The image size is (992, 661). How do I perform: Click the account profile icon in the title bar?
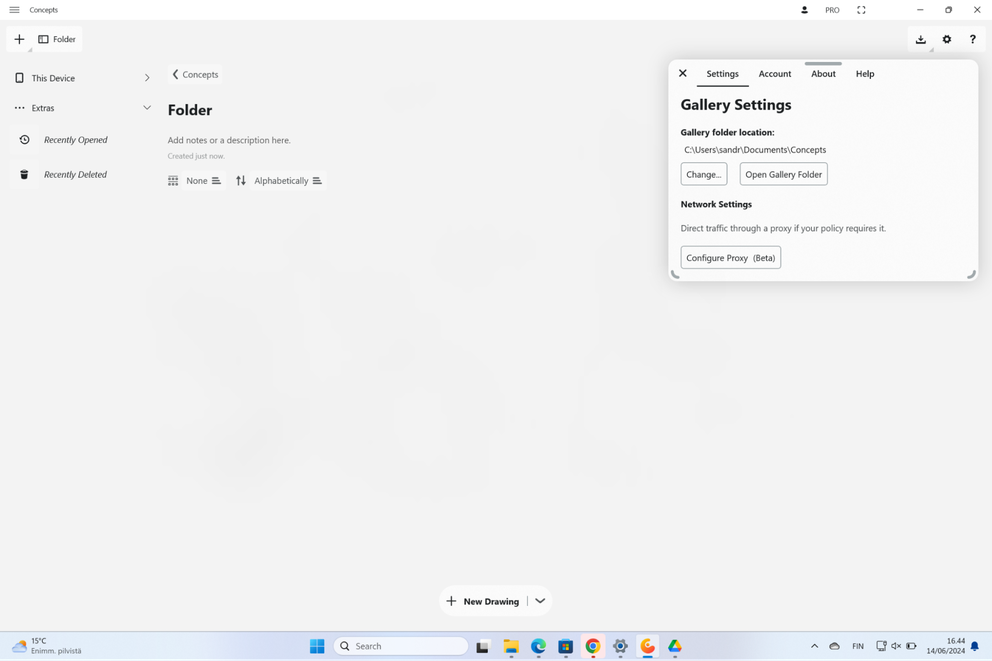(x=804, y=9)
